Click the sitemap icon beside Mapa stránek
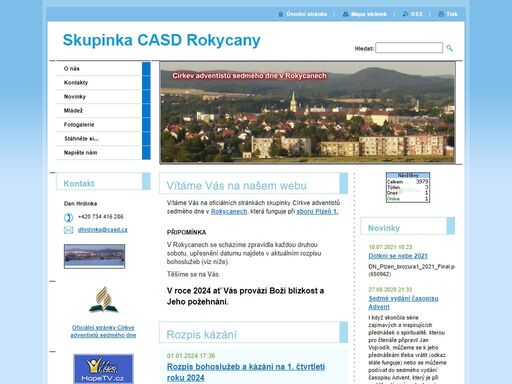The image size is (512, 384). tap(346, 14)
